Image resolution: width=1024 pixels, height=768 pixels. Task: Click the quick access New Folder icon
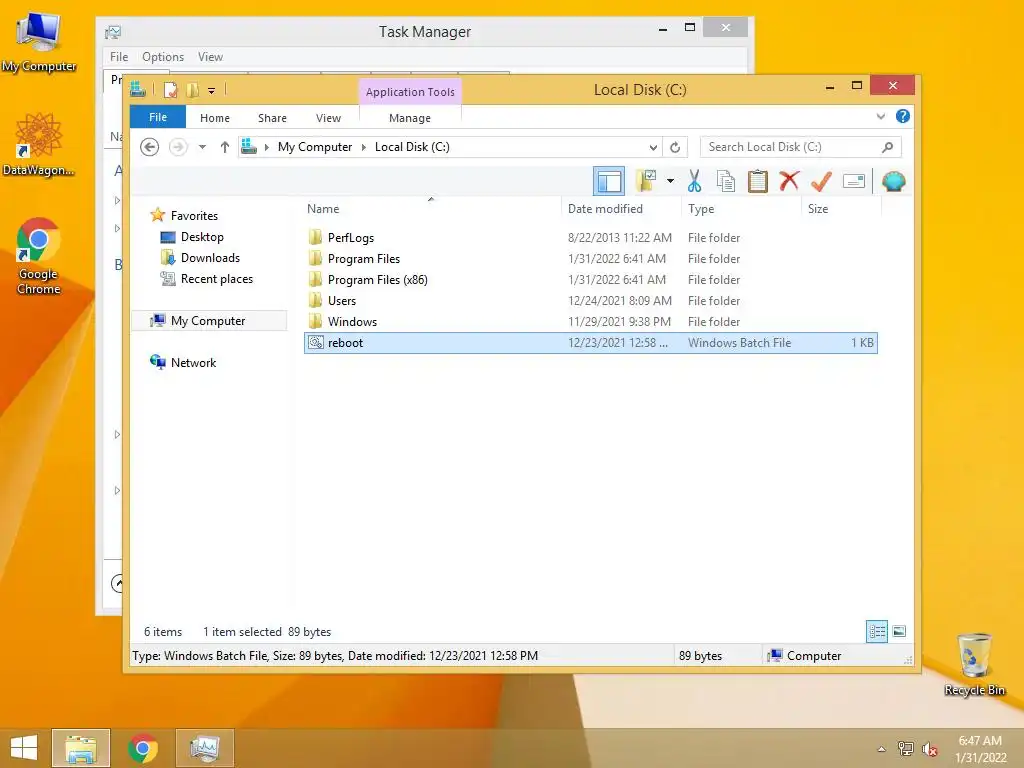pos(192,90)
